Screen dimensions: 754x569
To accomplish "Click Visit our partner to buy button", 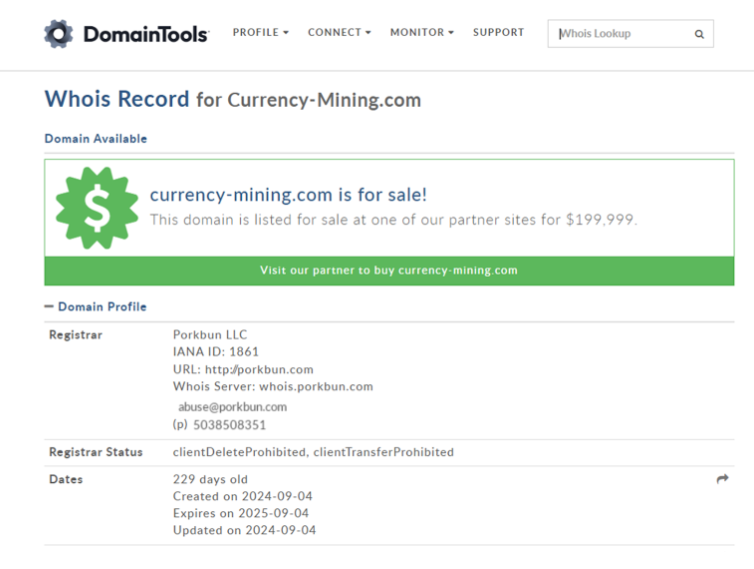I will tap(389, 270).
